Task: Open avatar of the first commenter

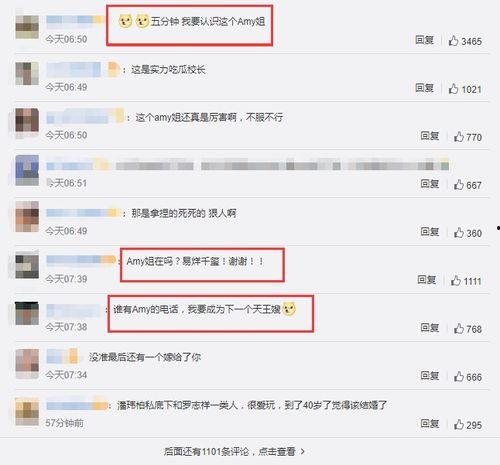Action: [x=27, y=27]
